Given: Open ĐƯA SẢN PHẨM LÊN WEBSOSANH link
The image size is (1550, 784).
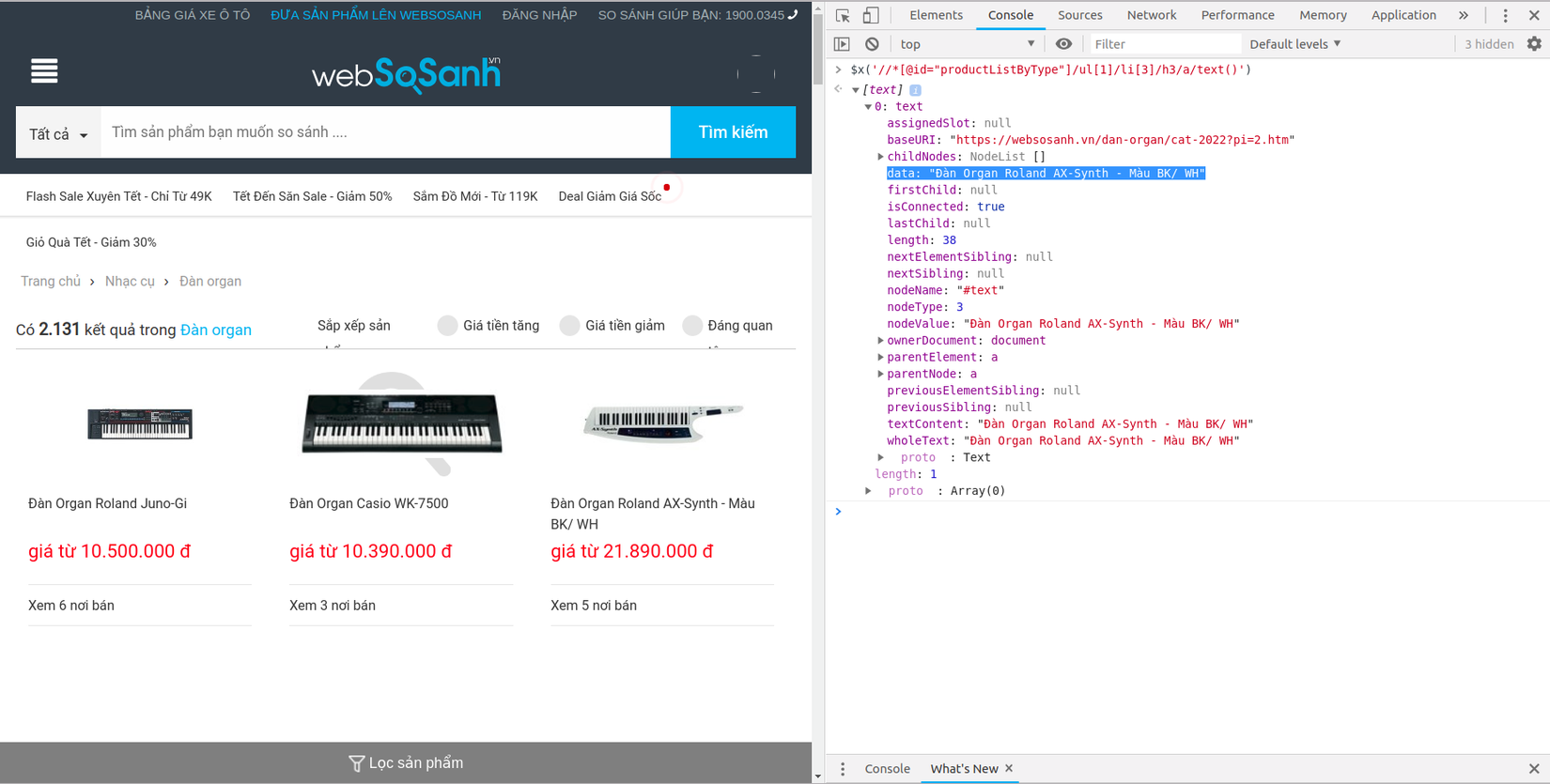Looking at the screenshot, I should click(376, 15).
